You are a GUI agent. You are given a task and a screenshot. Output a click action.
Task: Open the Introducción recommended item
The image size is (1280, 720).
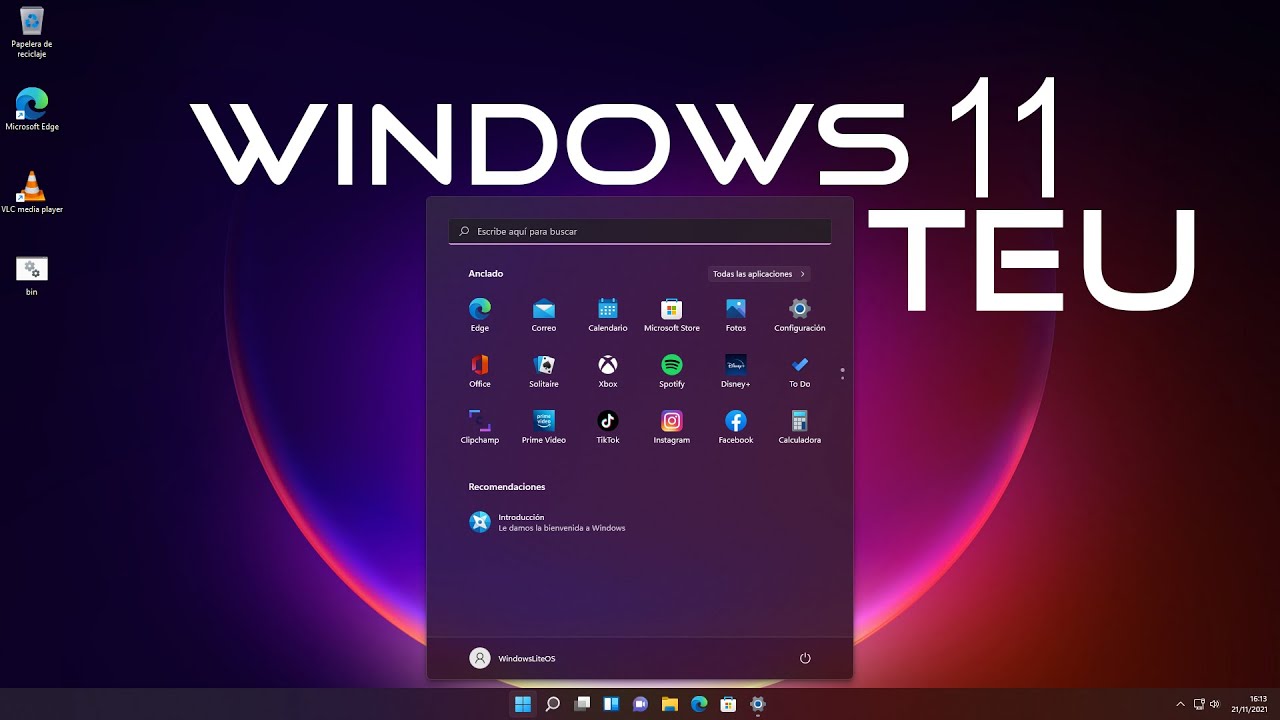548,522
